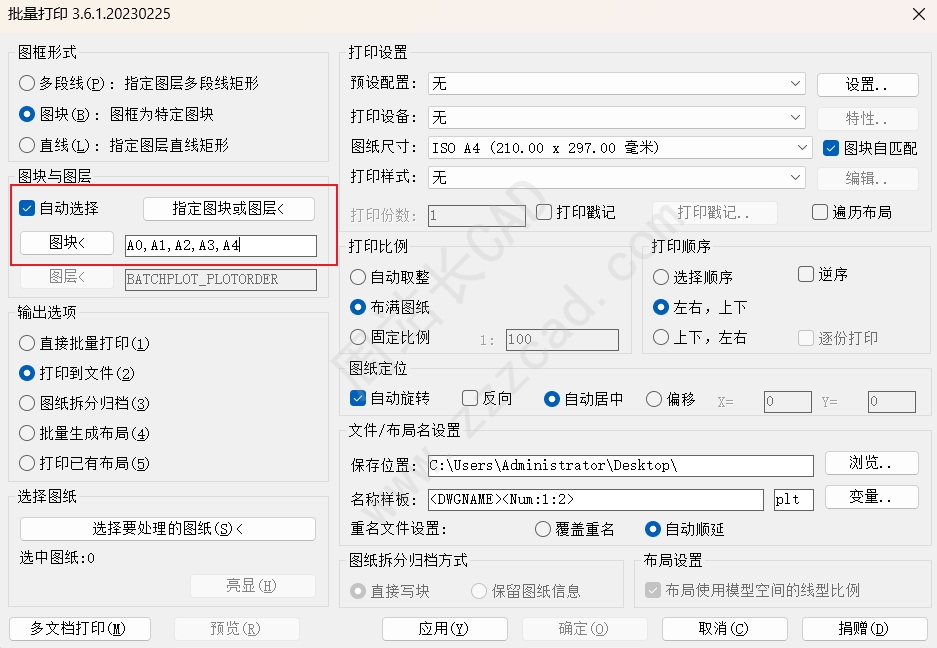Open the 打印样式 dropdown

617,178
